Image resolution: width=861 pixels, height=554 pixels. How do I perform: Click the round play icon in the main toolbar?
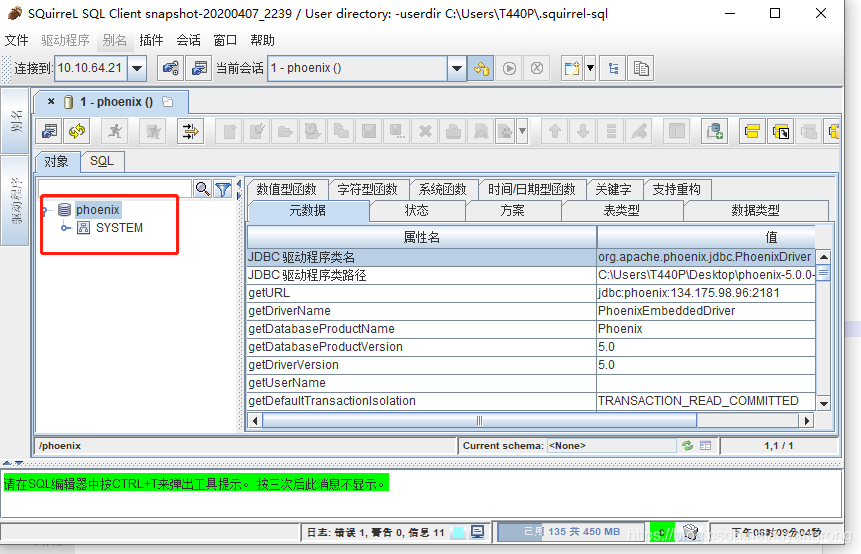coord(509,69)
